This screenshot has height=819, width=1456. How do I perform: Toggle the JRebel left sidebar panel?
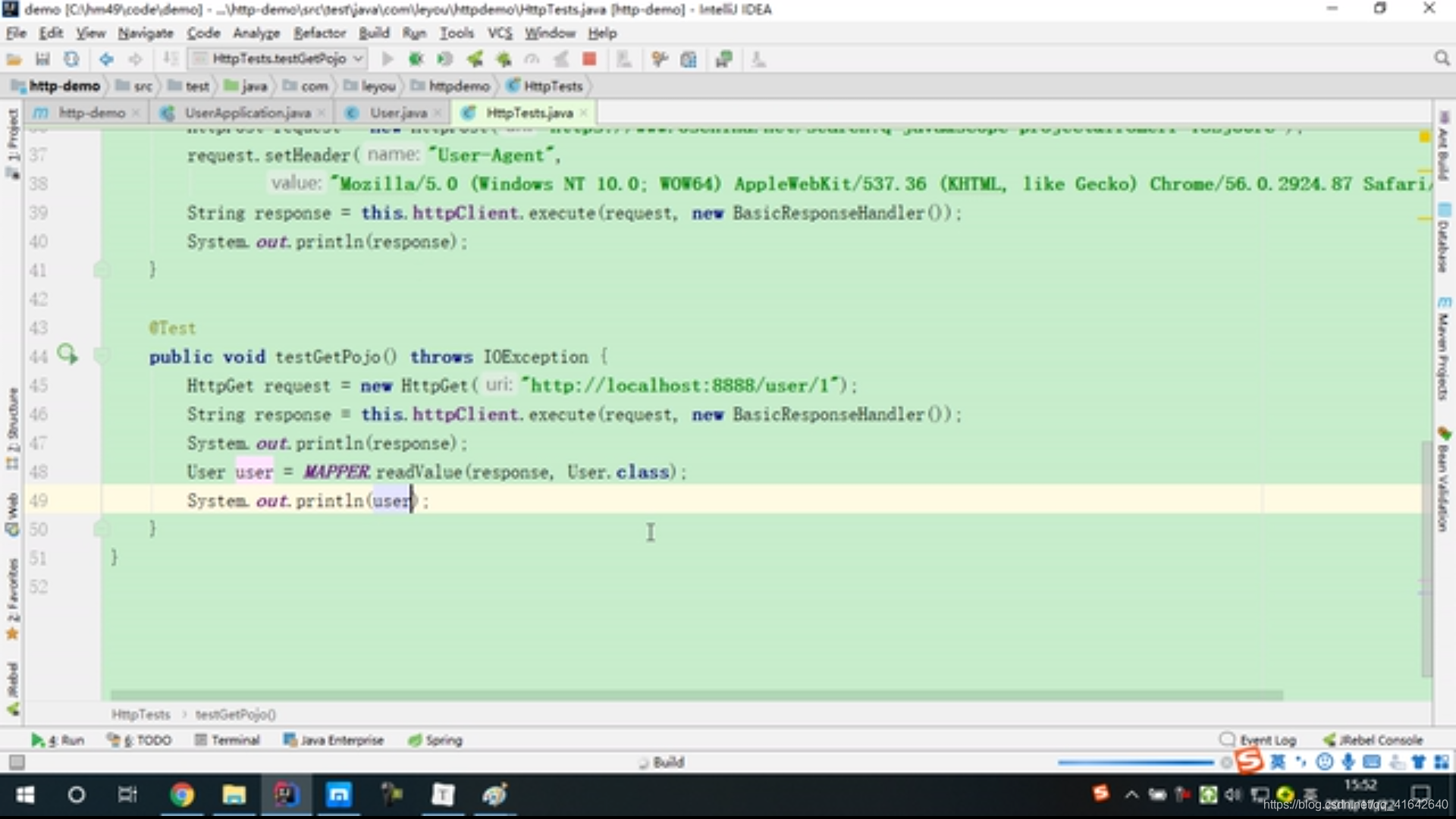[x=12, y=688]
